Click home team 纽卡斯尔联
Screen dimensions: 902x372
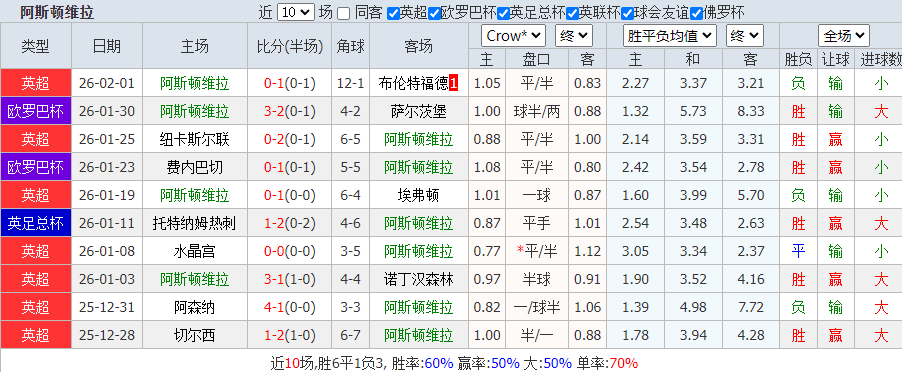coord(194,139)
